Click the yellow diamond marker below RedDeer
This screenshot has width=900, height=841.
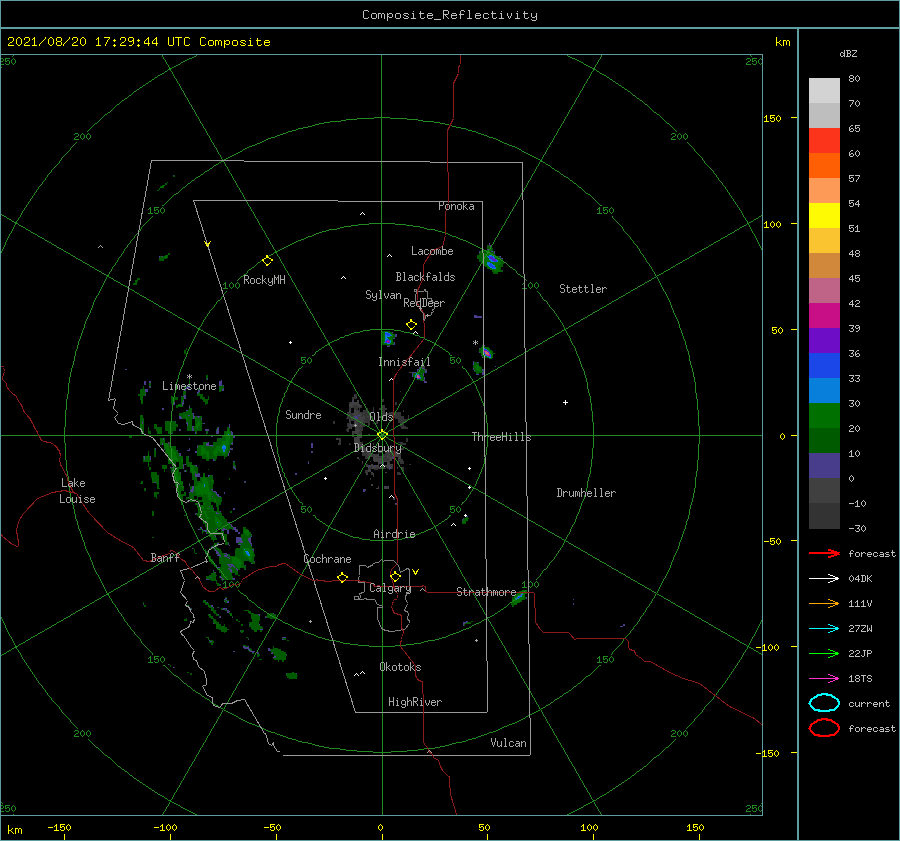click(411, 325)
